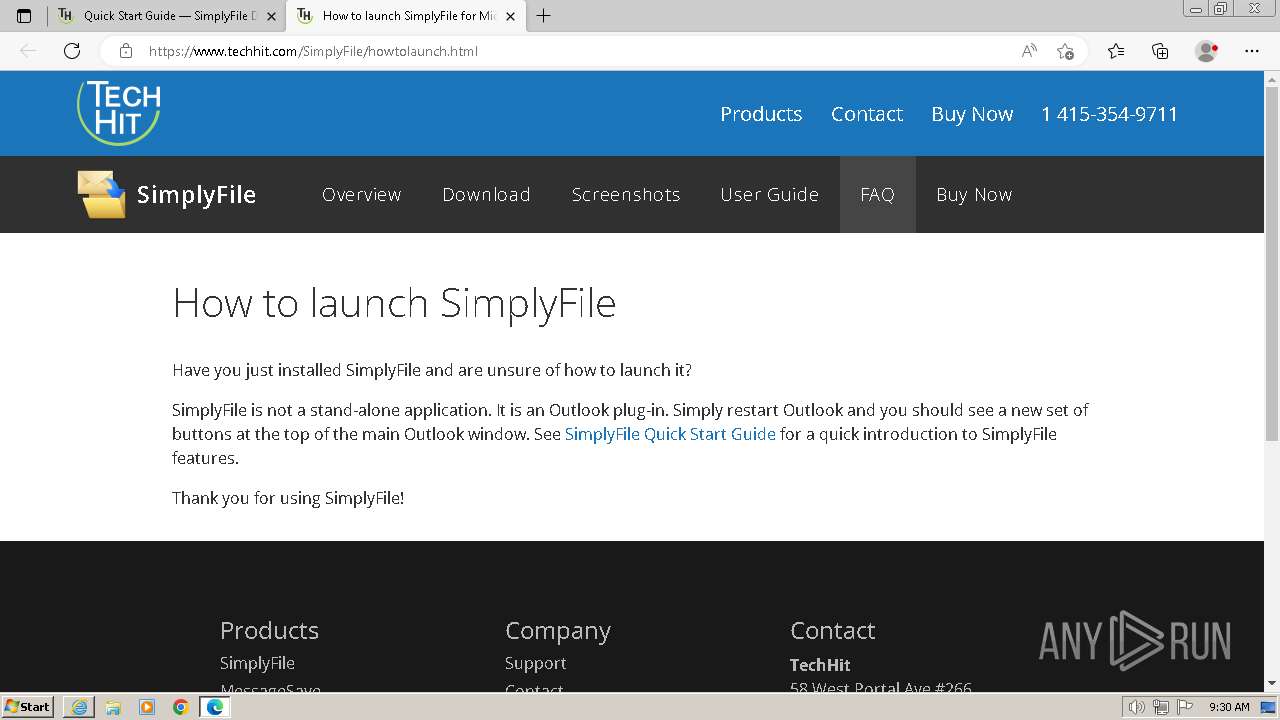Viewport: 1280px width, 720px height.
Task: Open the Favorites list icon
Action: point(1116,51)
